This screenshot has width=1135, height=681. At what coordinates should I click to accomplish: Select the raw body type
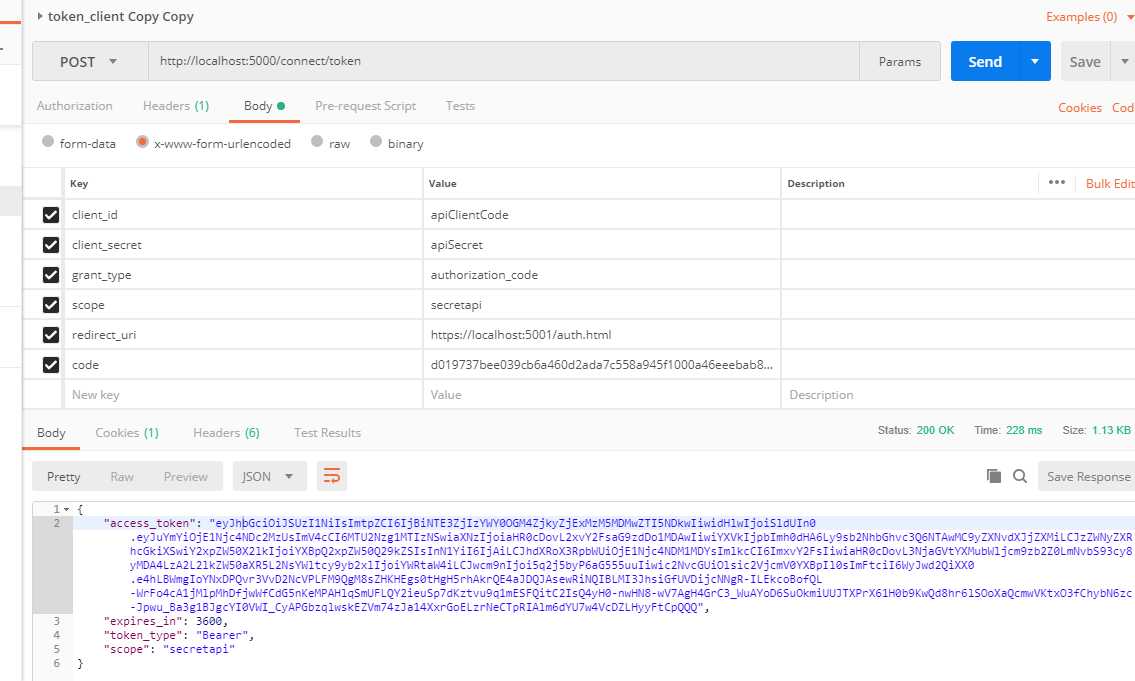(x=317, y=142)
